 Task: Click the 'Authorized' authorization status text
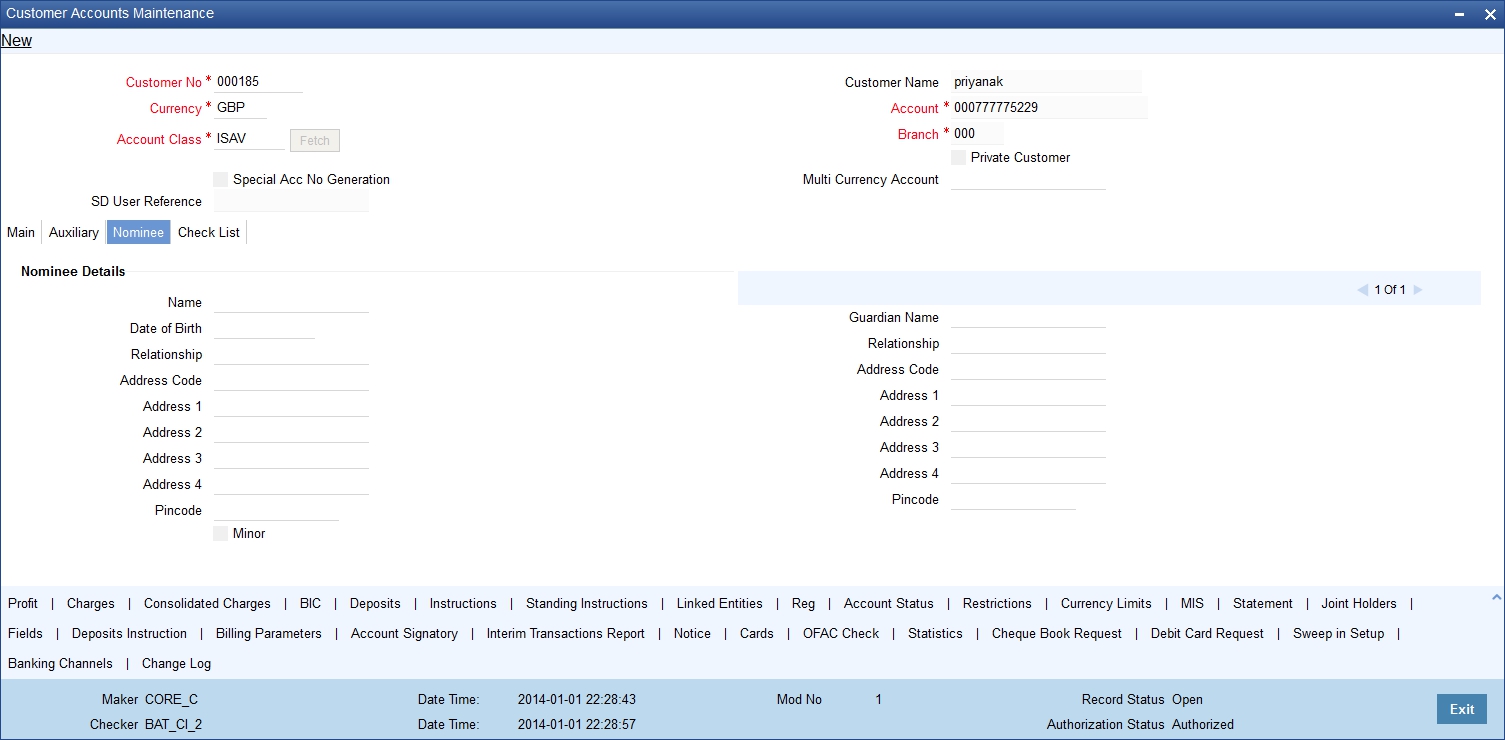[1203, 724]
